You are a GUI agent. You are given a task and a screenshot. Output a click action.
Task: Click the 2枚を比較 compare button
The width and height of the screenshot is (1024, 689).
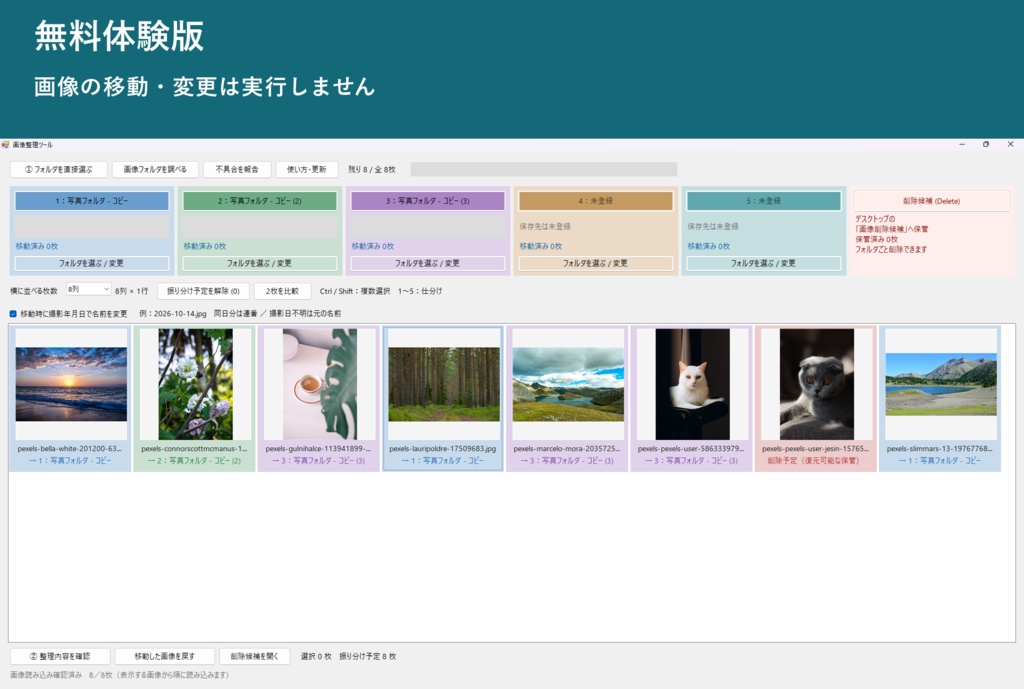point(282,291)
